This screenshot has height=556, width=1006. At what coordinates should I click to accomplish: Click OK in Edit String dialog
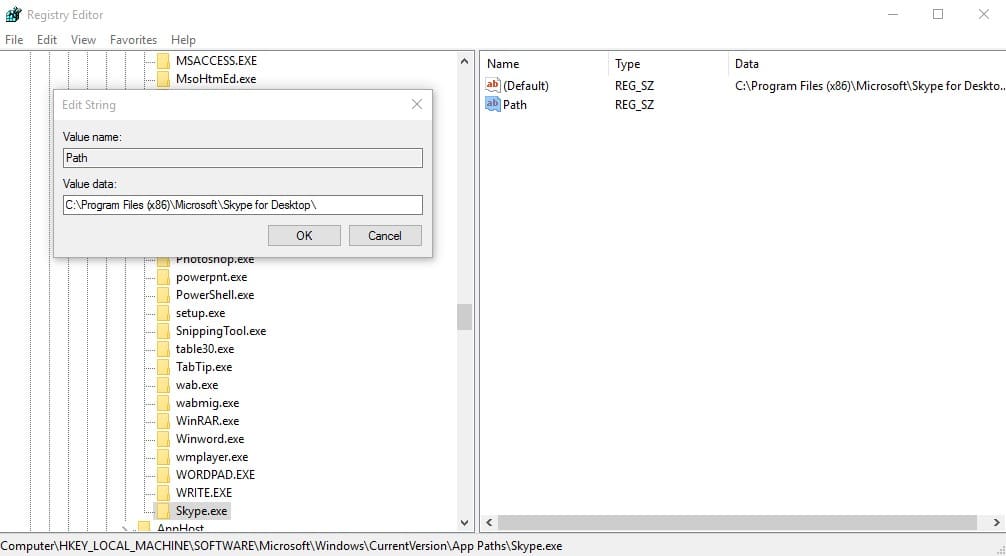(304, 235)
